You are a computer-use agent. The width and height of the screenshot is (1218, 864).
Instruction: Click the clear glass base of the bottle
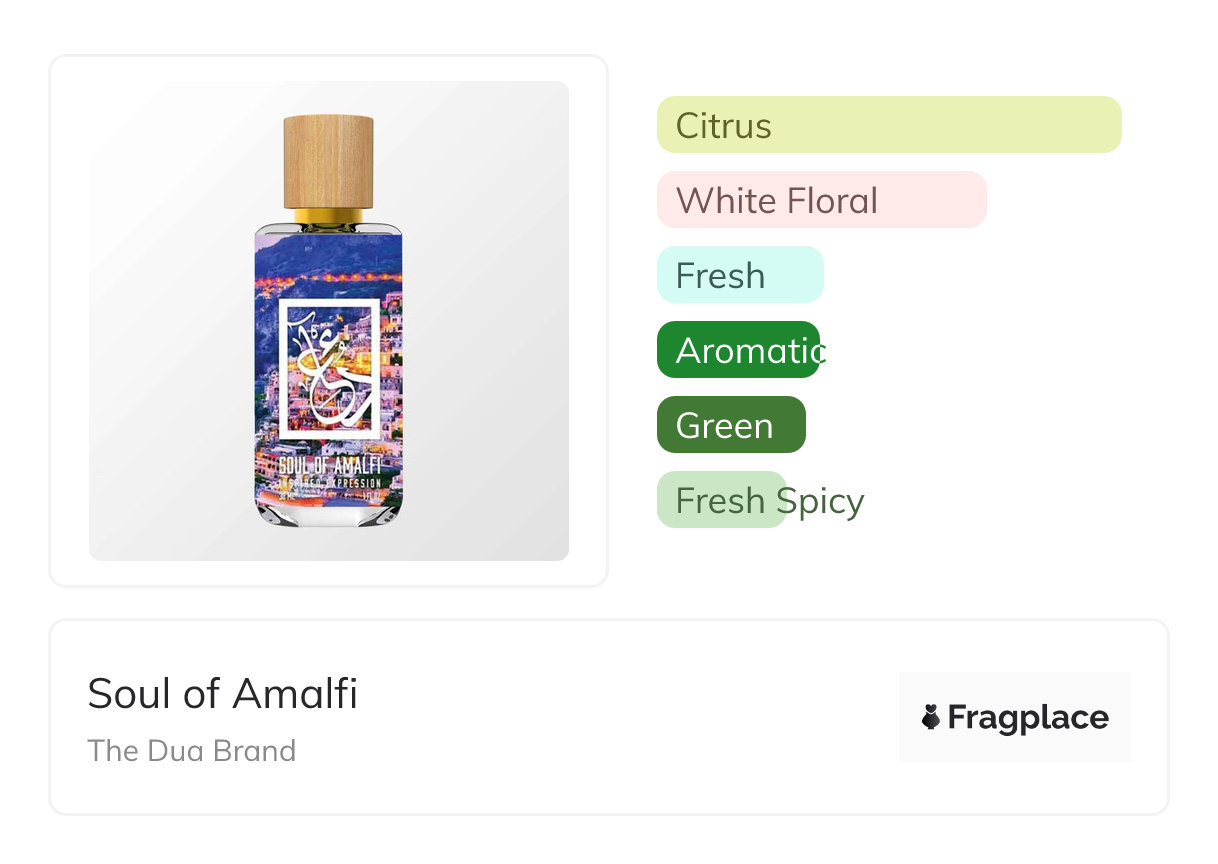[x=328, y=515]
